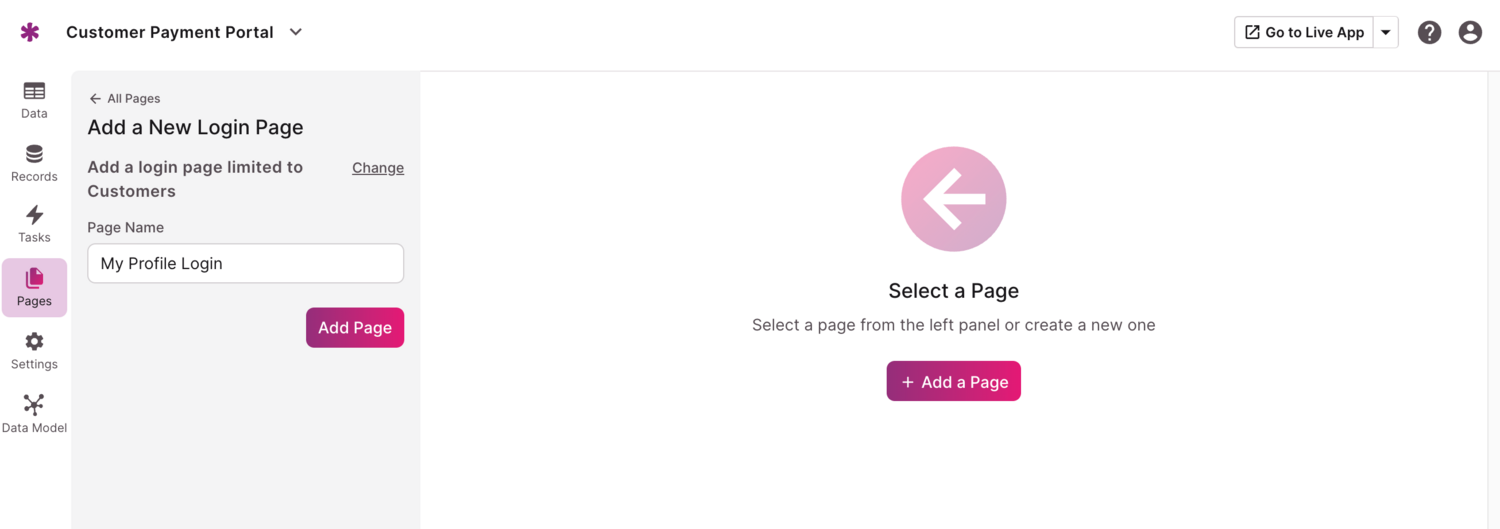Click the Select a Page heading text
1500x529 pixels.
coord(953,291)
